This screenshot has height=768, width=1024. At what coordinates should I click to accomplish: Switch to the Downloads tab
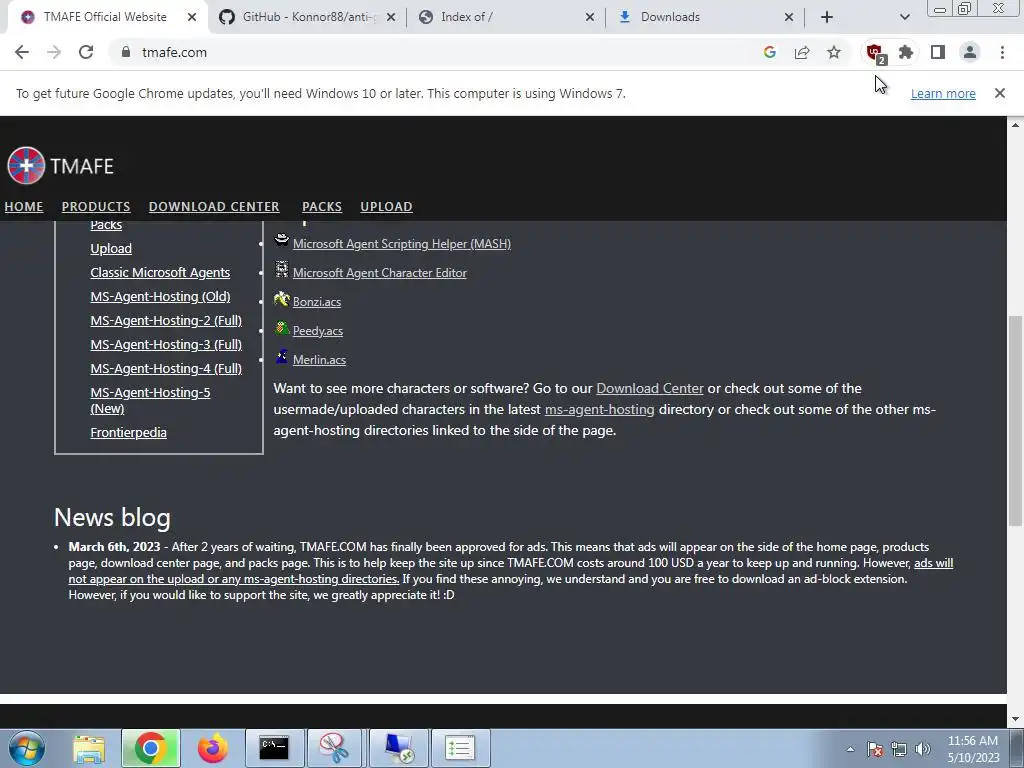click(x=670, y=17)
